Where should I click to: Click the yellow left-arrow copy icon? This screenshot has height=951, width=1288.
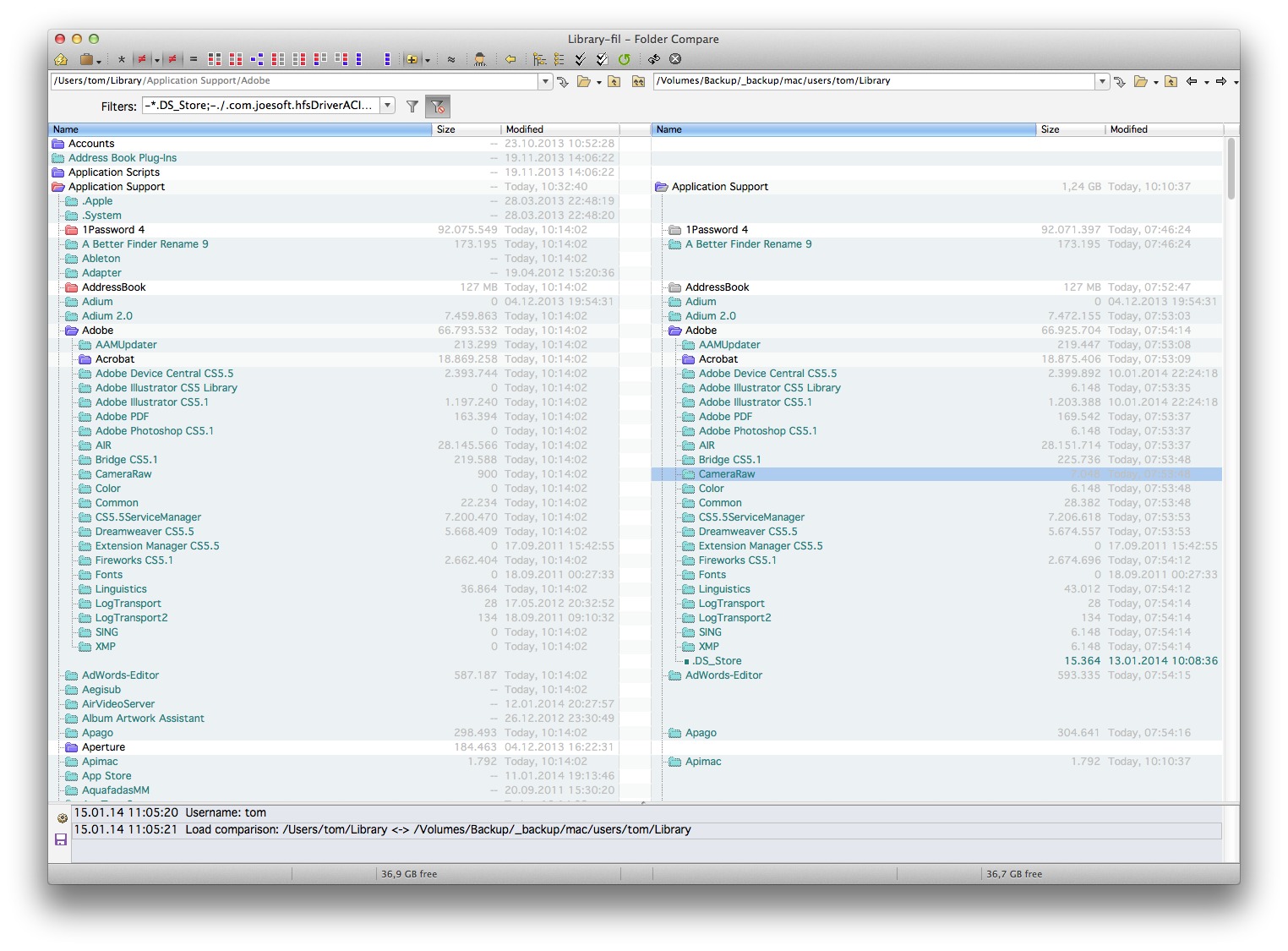coord(510,59)
